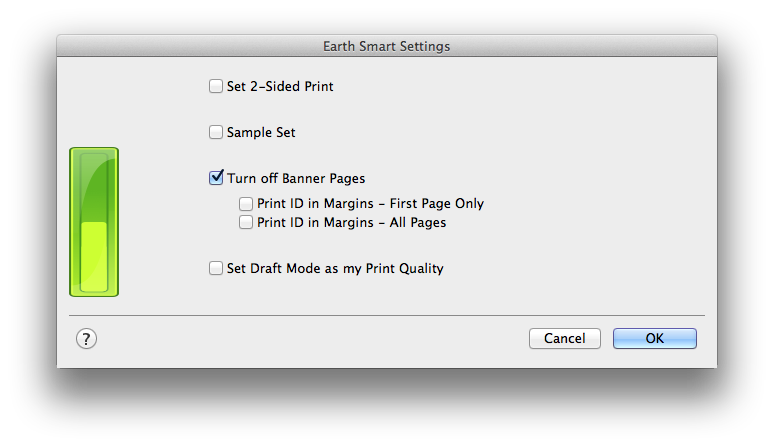Click the empty dialog area beside the help button
This screenshot has height=447, width=774.
(300, 340)
